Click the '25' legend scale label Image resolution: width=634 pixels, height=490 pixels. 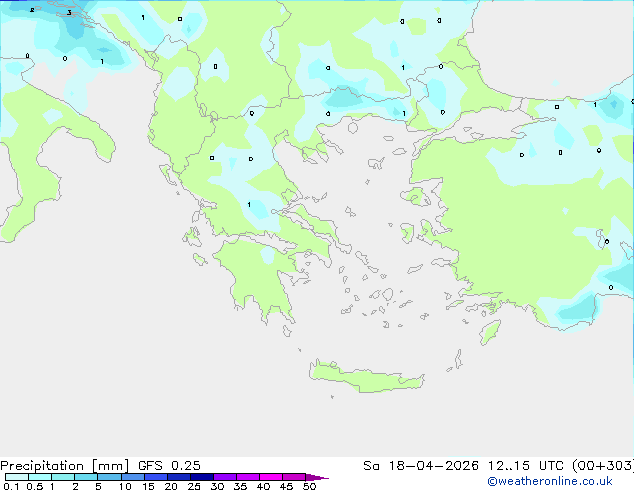pos(194,486)
